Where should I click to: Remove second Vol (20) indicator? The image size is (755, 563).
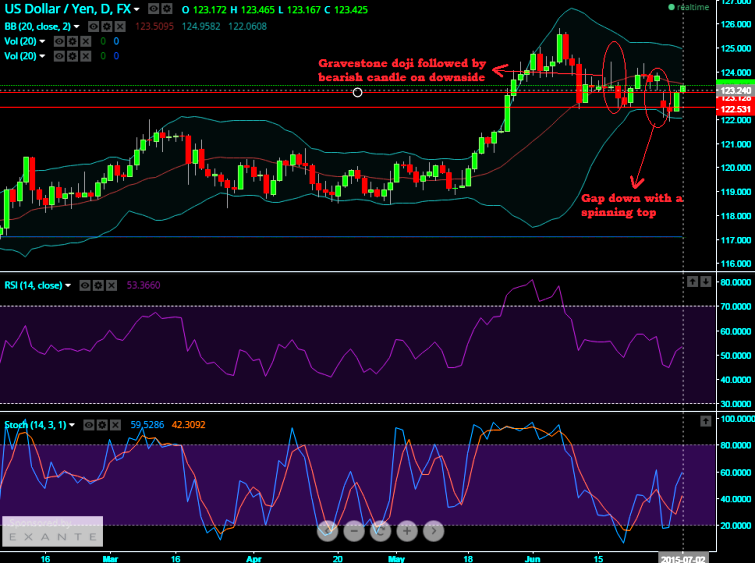tap(85, 56)
